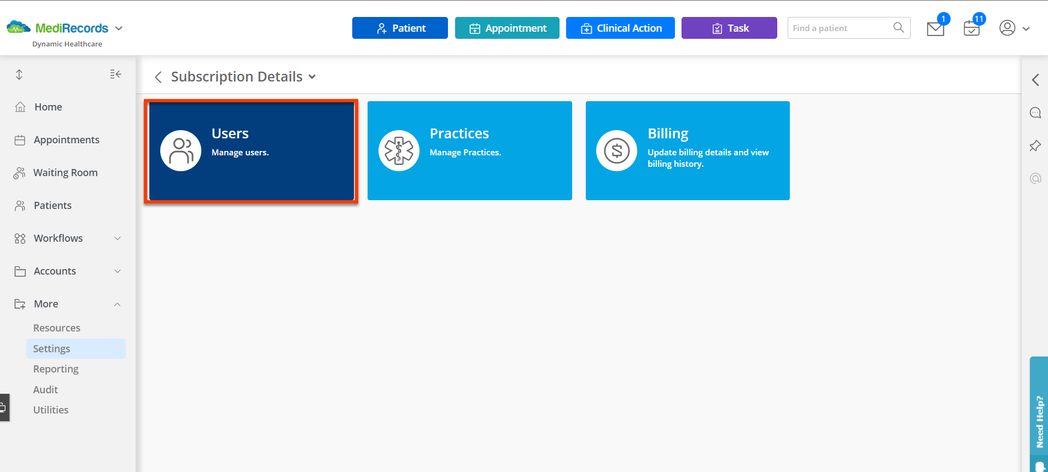
Task: Click the Patients icon in sidebar
Action: [20, 205]
